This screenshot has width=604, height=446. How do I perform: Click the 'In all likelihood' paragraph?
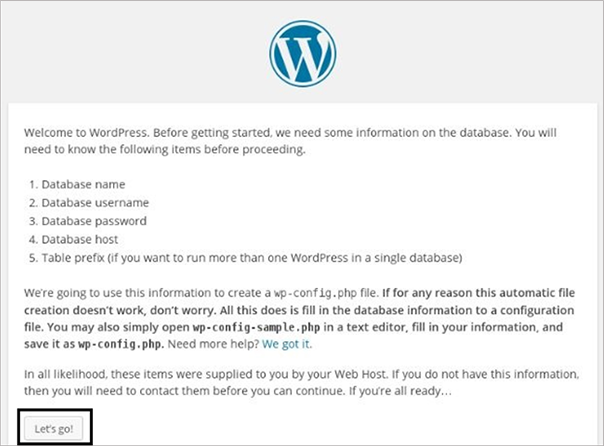point(302,382)
